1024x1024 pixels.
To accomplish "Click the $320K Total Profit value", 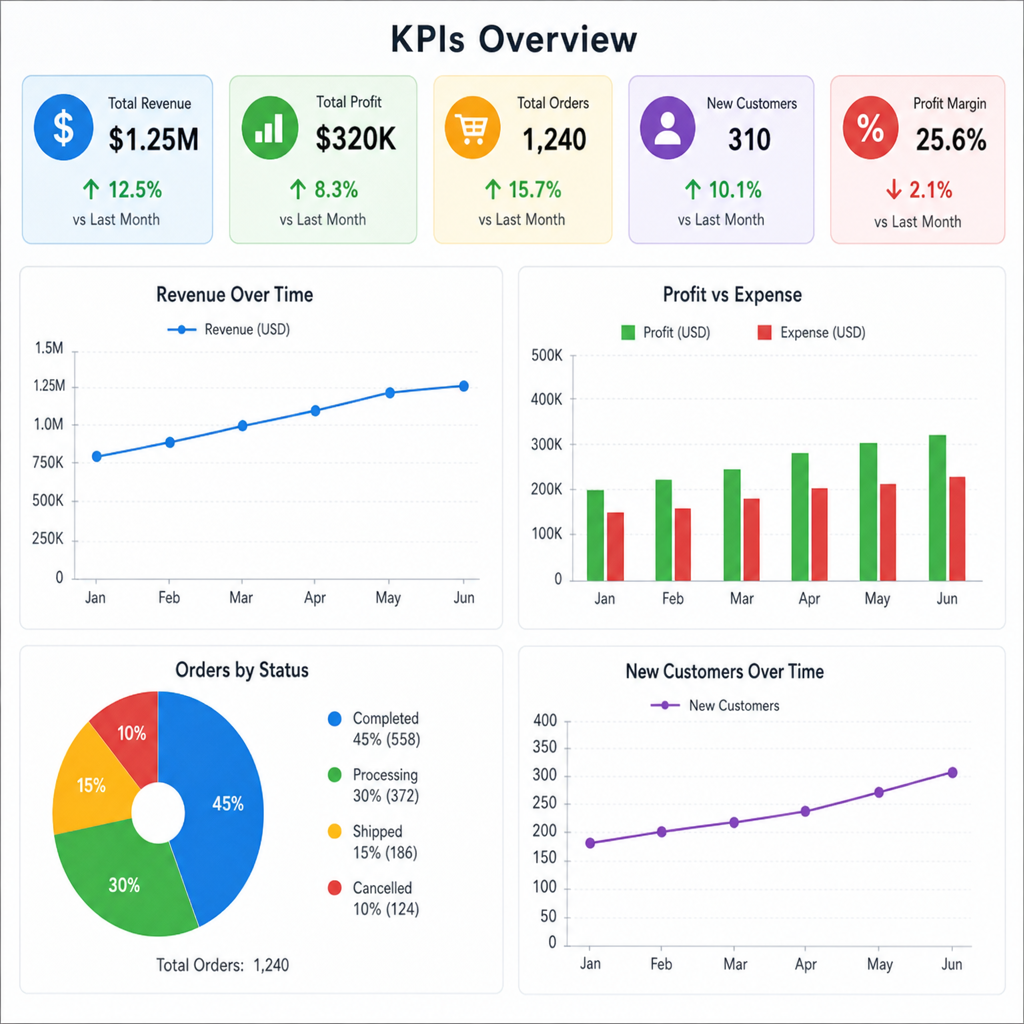I will coord(356,138).
